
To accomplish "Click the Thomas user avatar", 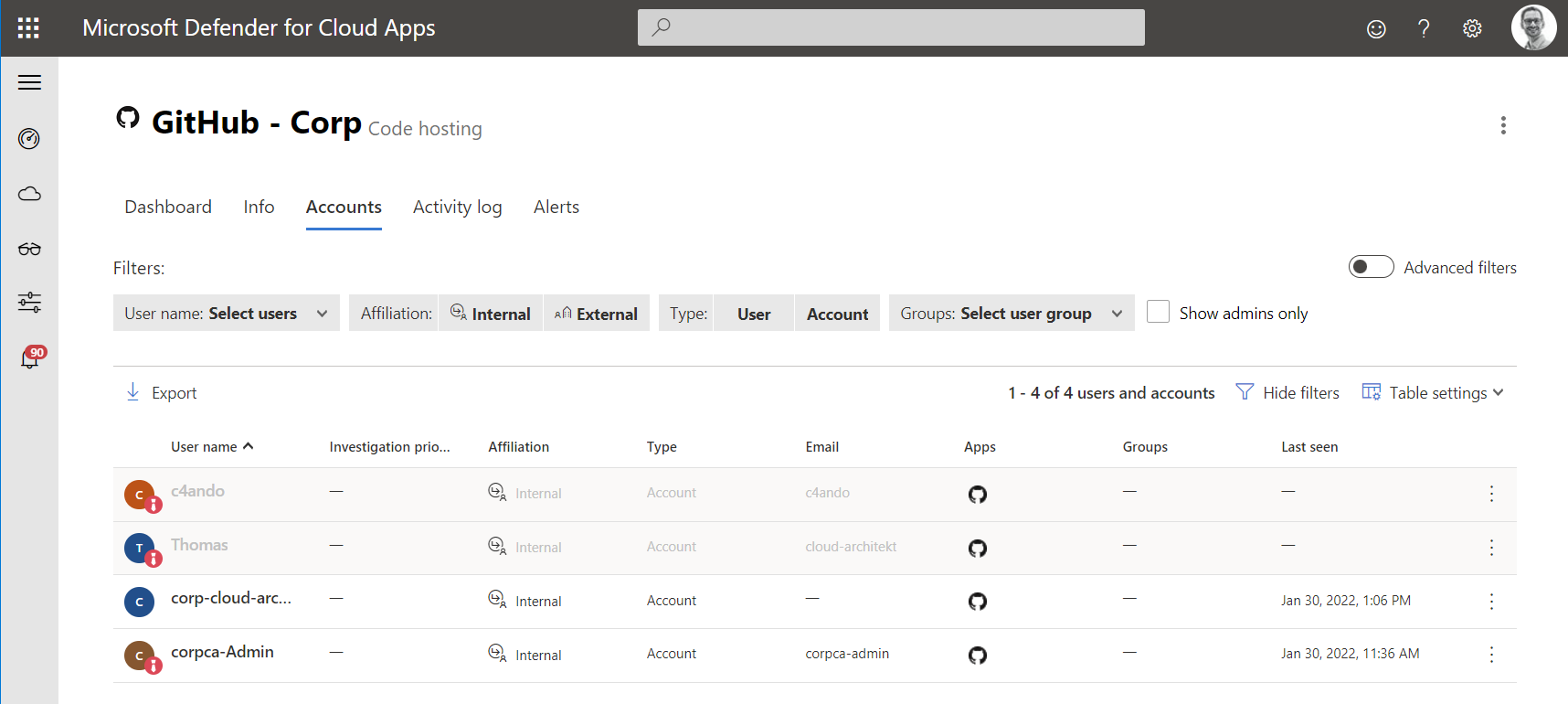I will click(x=140, y=549).
